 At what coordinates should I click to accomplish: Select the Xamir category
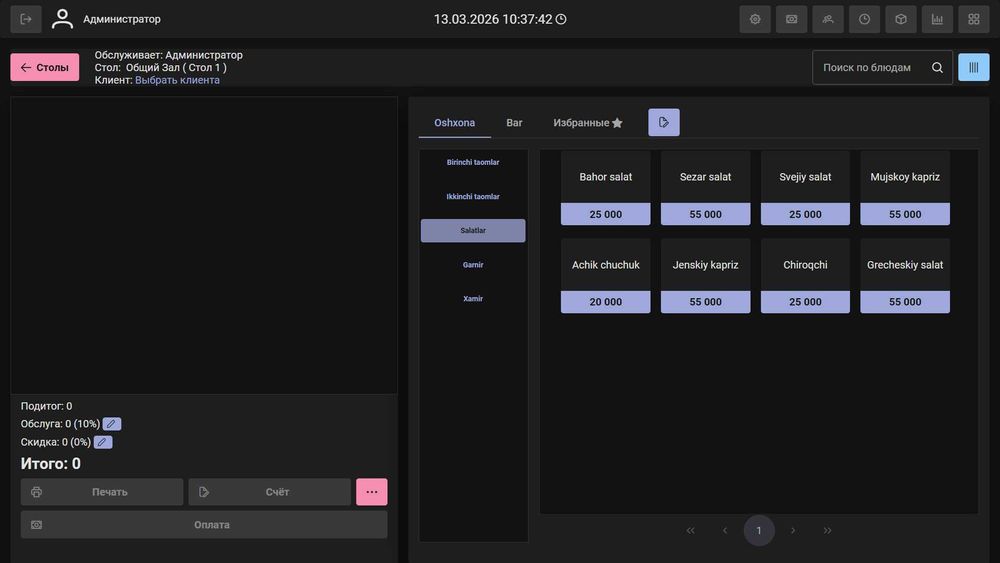473,299
